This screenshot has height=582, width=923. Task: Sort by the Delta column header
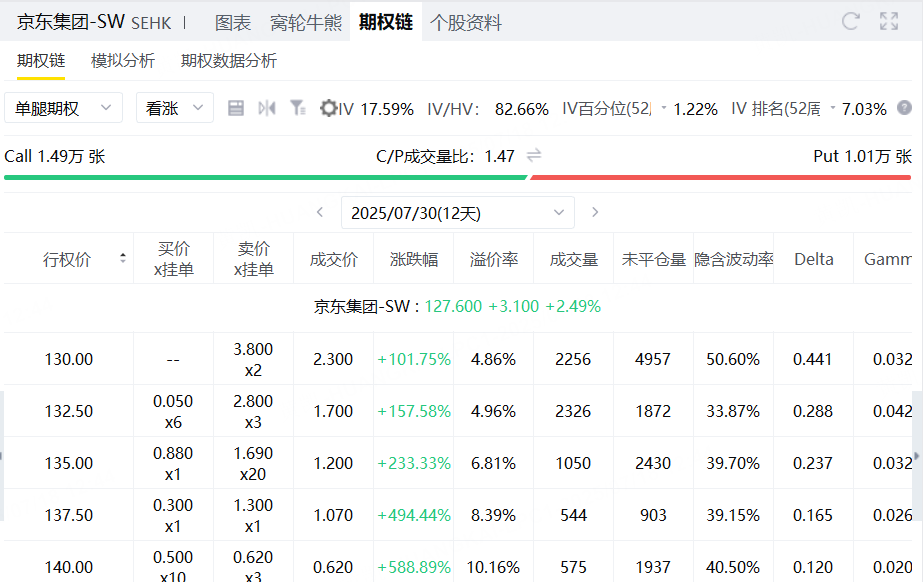click(814, 259)
